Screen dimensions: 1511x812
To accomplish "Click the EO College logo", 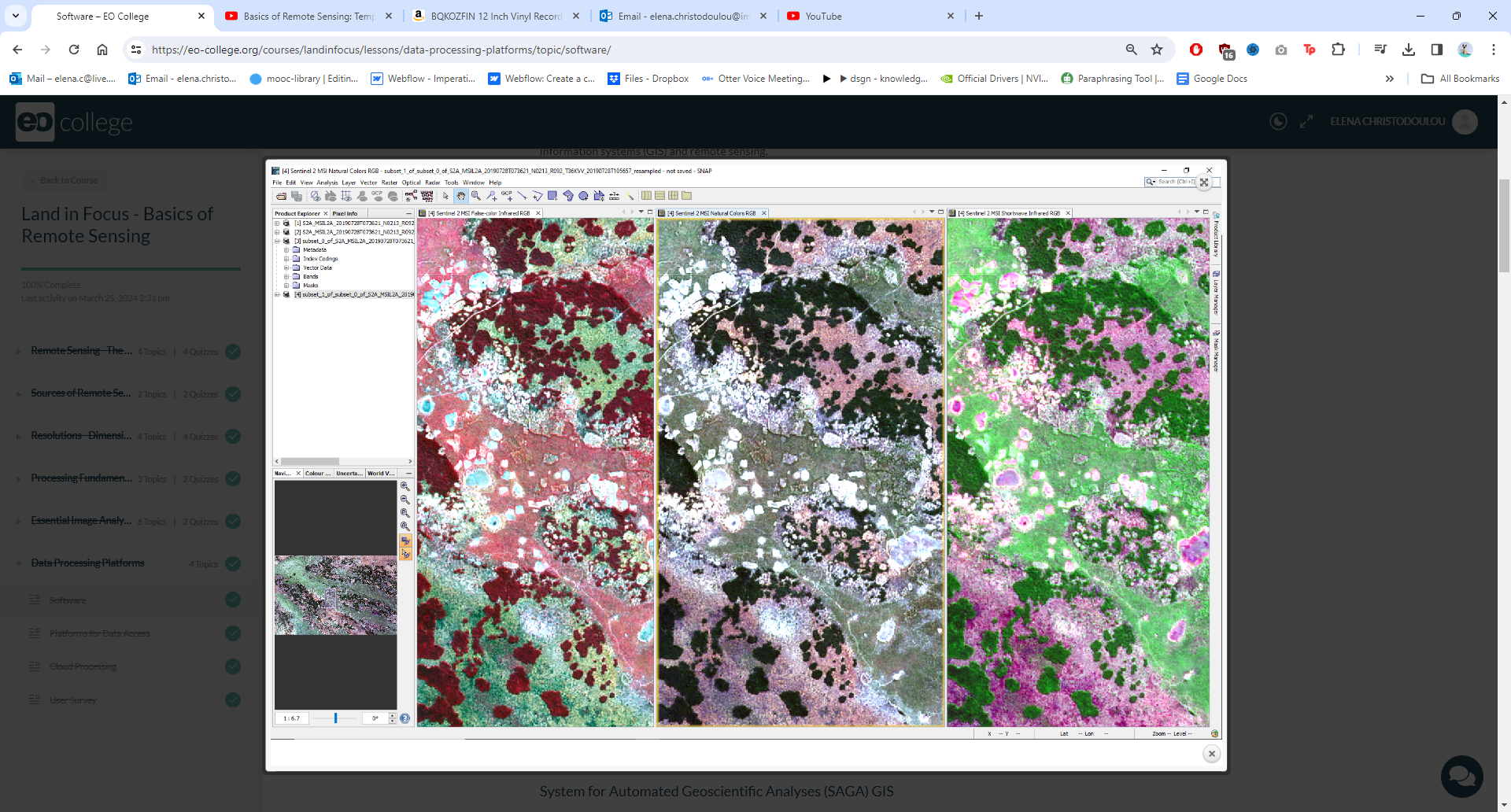I will (x=75, y=122).
